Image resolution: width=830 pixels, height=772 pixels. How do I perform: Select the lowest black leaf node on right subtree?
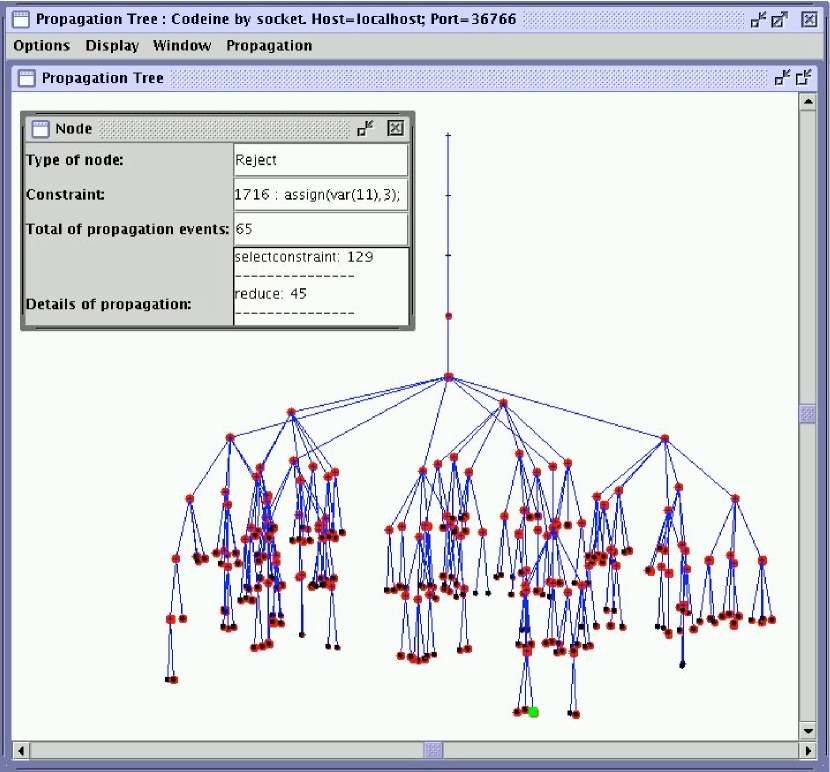pos(682,665)
